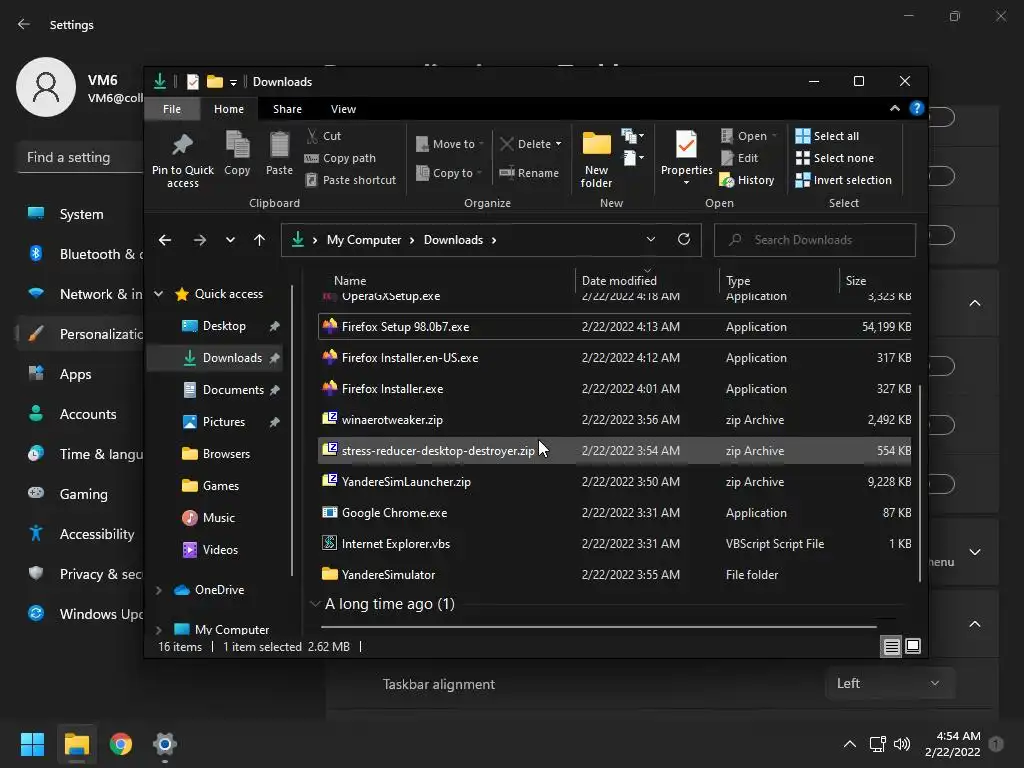Switch to the Share ribbon tab
Screen dimensions: 1024x768
pos(287,109)
